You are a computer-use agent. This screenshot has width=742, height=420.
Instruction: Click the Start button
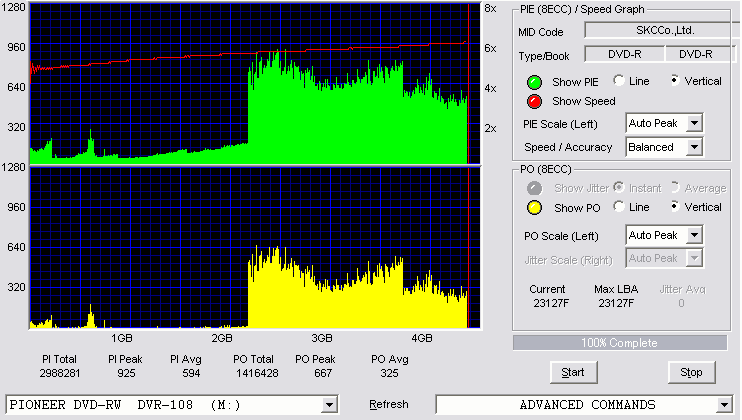(574, 373)
